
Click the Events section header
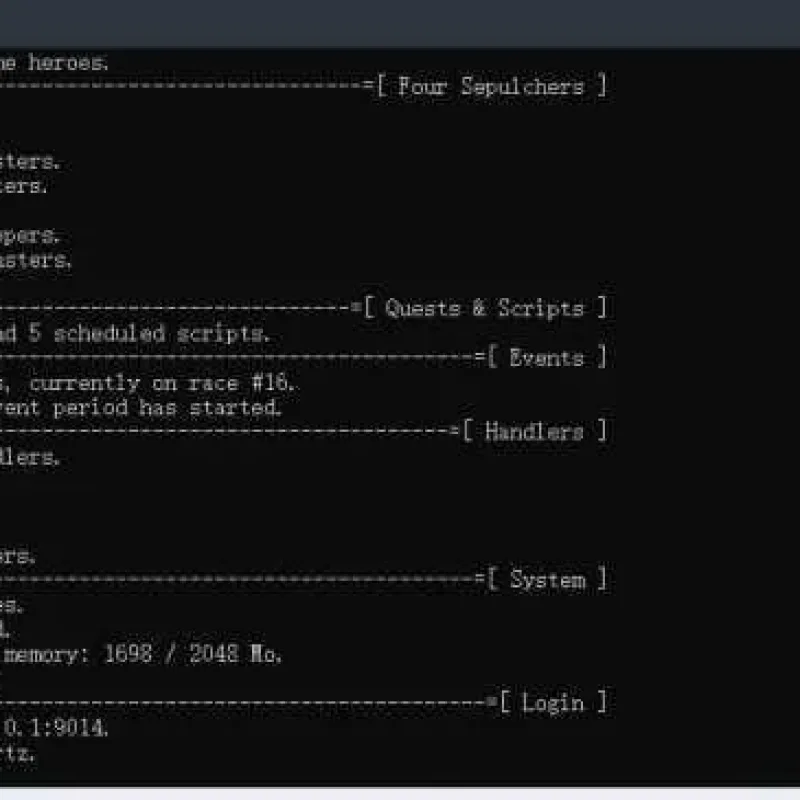546,357
